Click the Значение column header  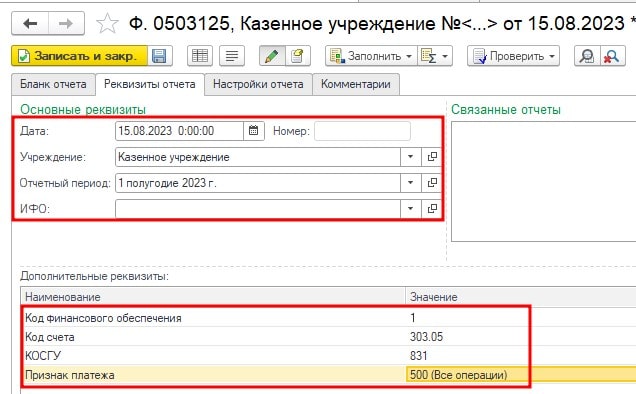[x=521, y=297]
